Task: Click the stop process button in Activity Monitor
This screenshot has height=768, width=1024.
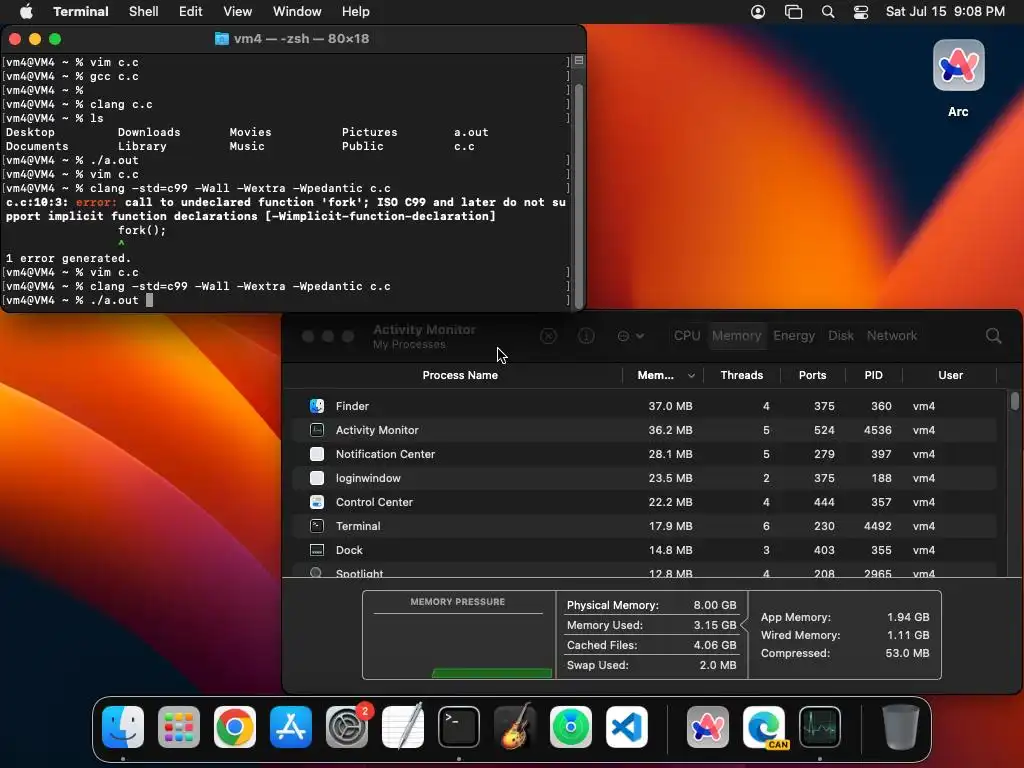Action: coord(548,336)
